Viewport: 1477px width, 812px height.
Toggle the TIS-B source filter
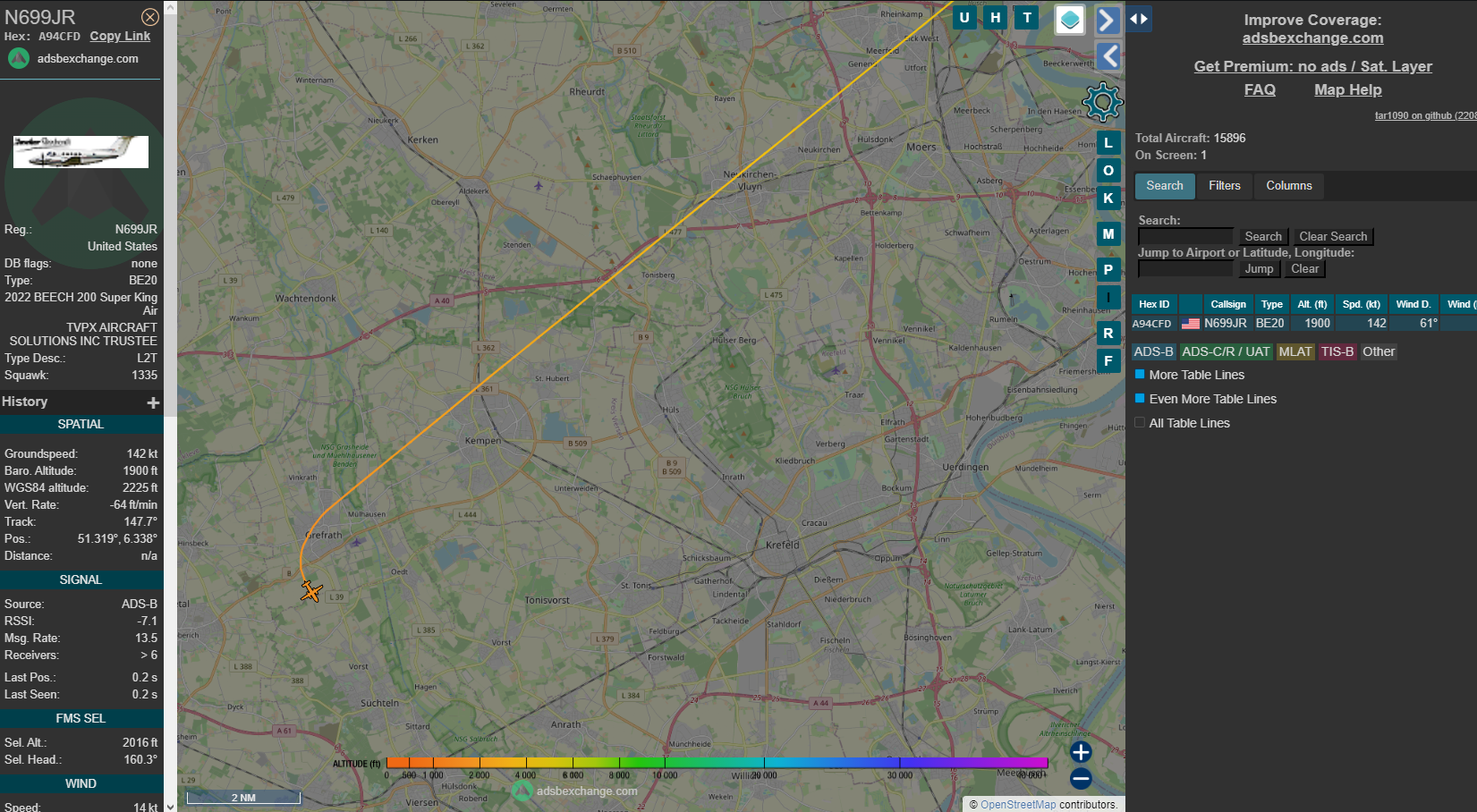[x=1337, y=352]
